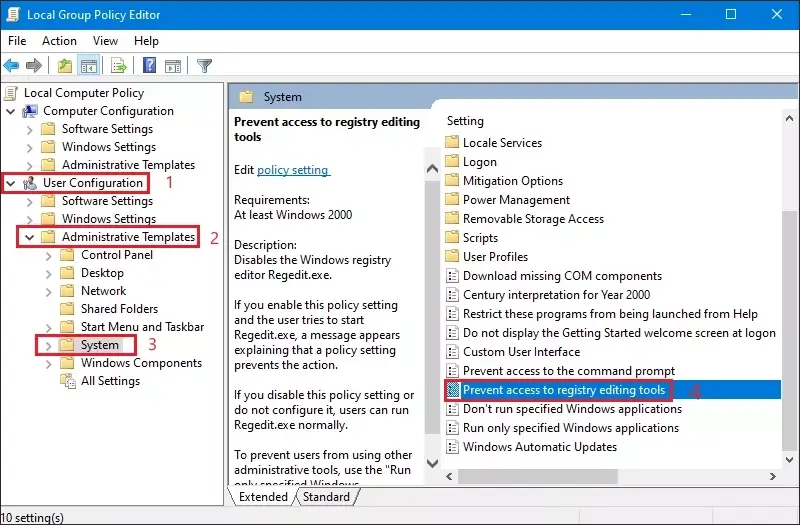The height and width of the screenshot is (525, 800).
Task: Click the Removable Storage Access folder icon
Action: tap(452, 218)
